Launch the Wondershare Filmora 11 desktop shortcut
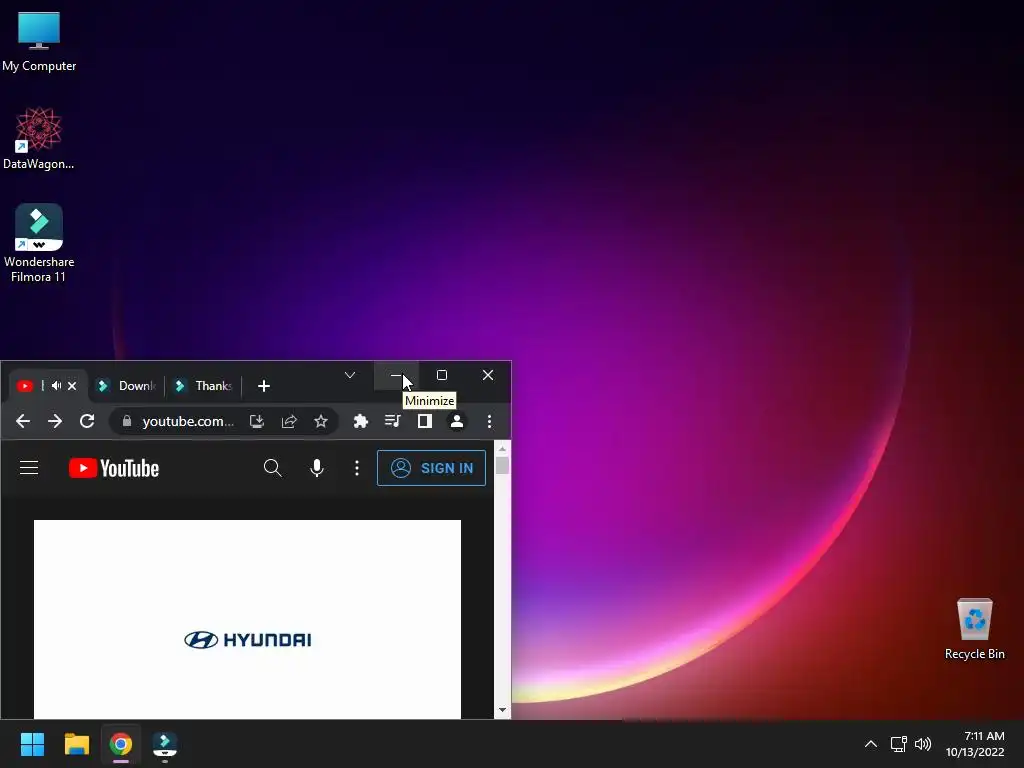Viewport: 1024px width, 768px height. (39, 243)
